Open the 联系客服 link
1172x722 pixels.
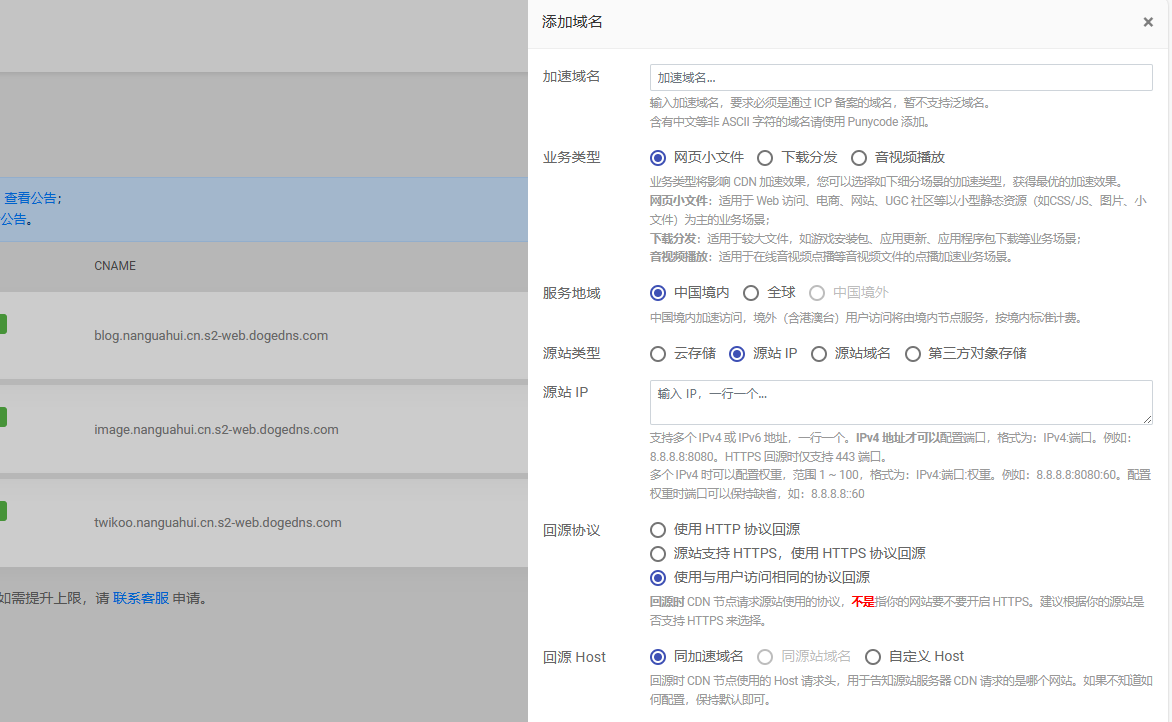pyautogui.click(x=141, y=599)
